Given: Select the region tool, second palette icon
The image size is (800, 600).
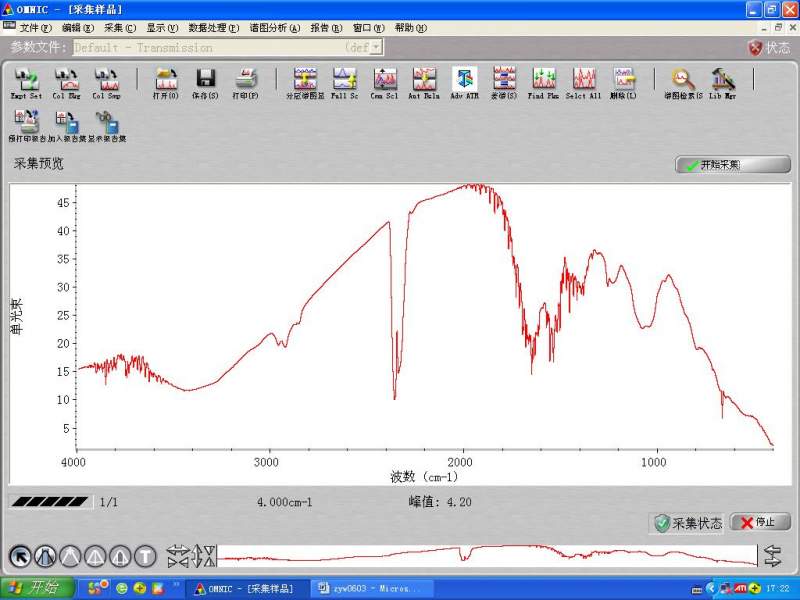Looking at the screenshot, I should [45, 556].
